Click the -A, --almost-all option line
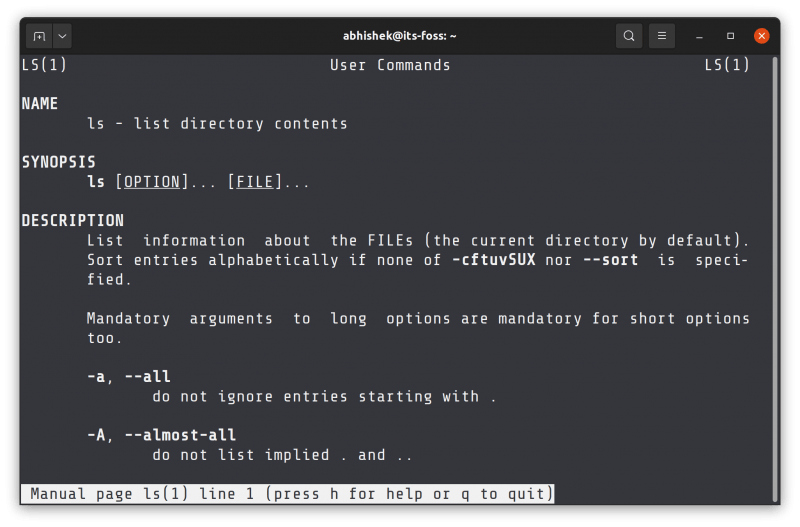 pos(161,435)
